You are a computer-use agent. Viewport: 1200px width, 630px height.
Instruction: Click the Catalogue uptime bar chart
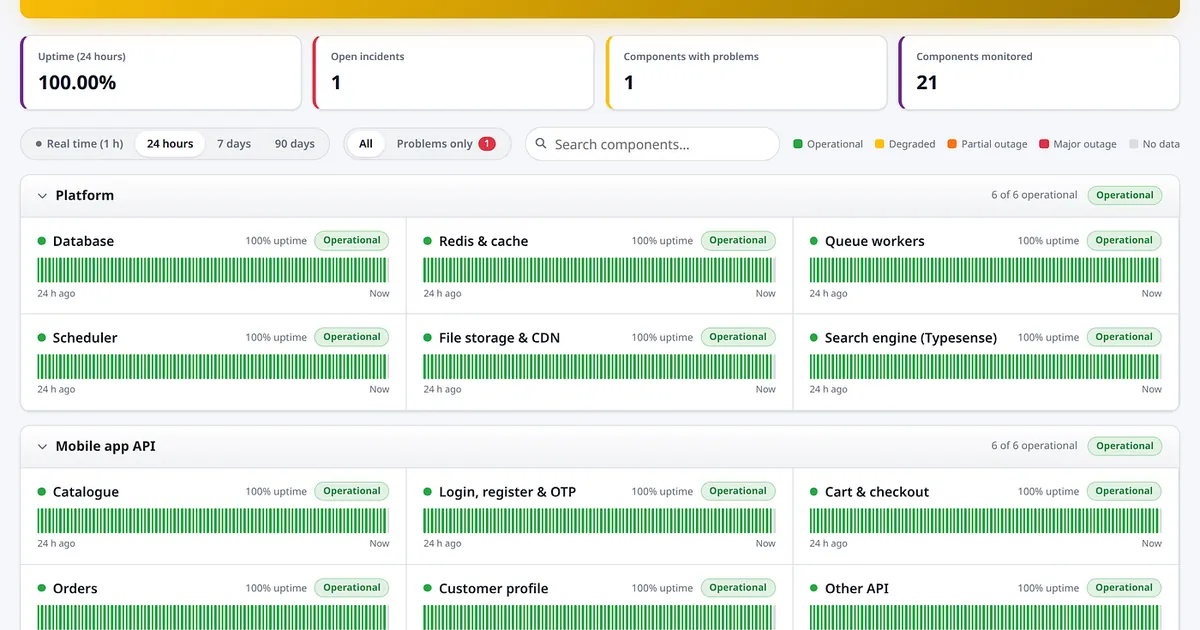[x=213, y=521]
